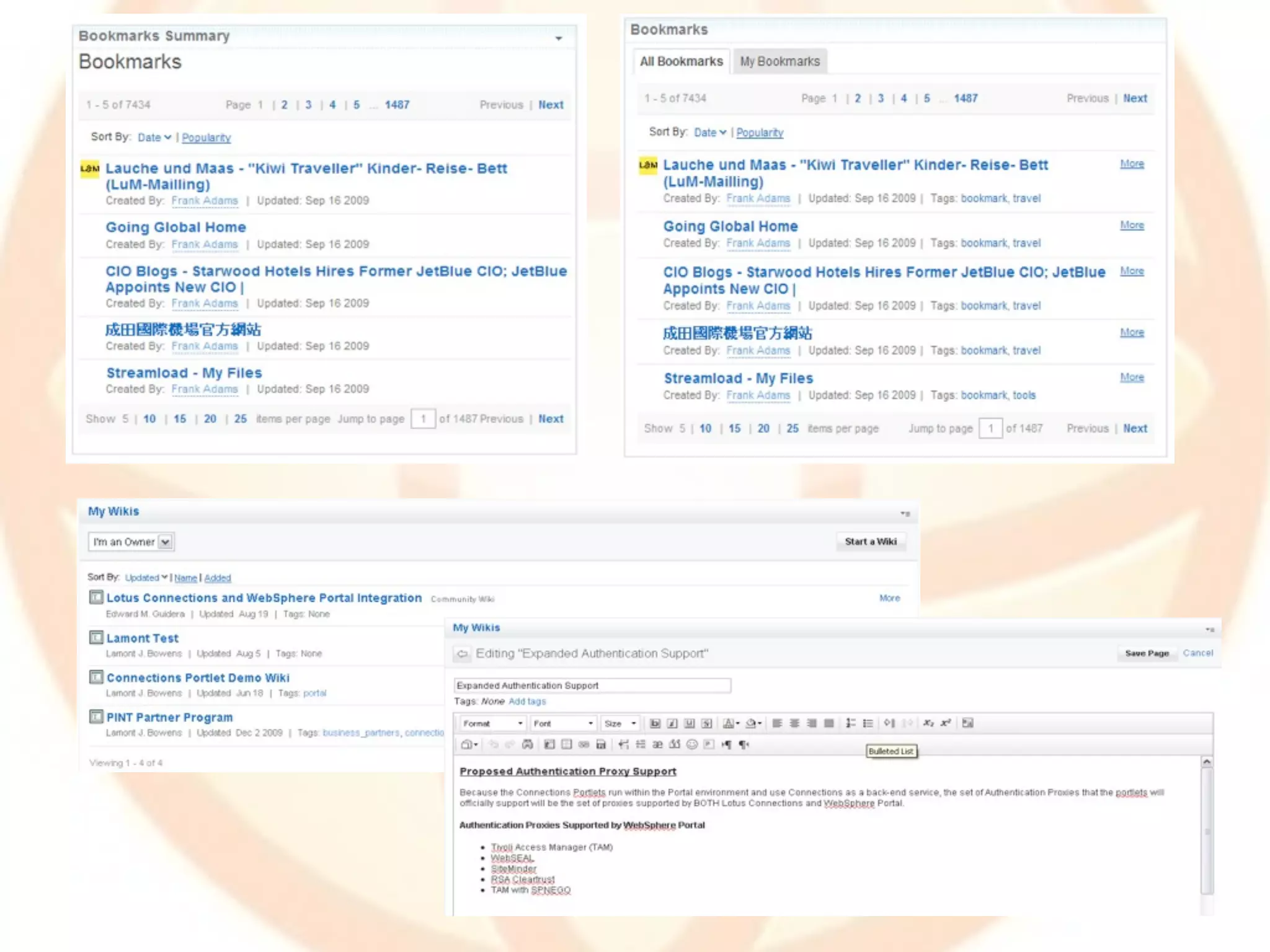1270x952 pixels.
Task: Toggle italic formatting in wiki editor
Action: [x=672, y=723]
